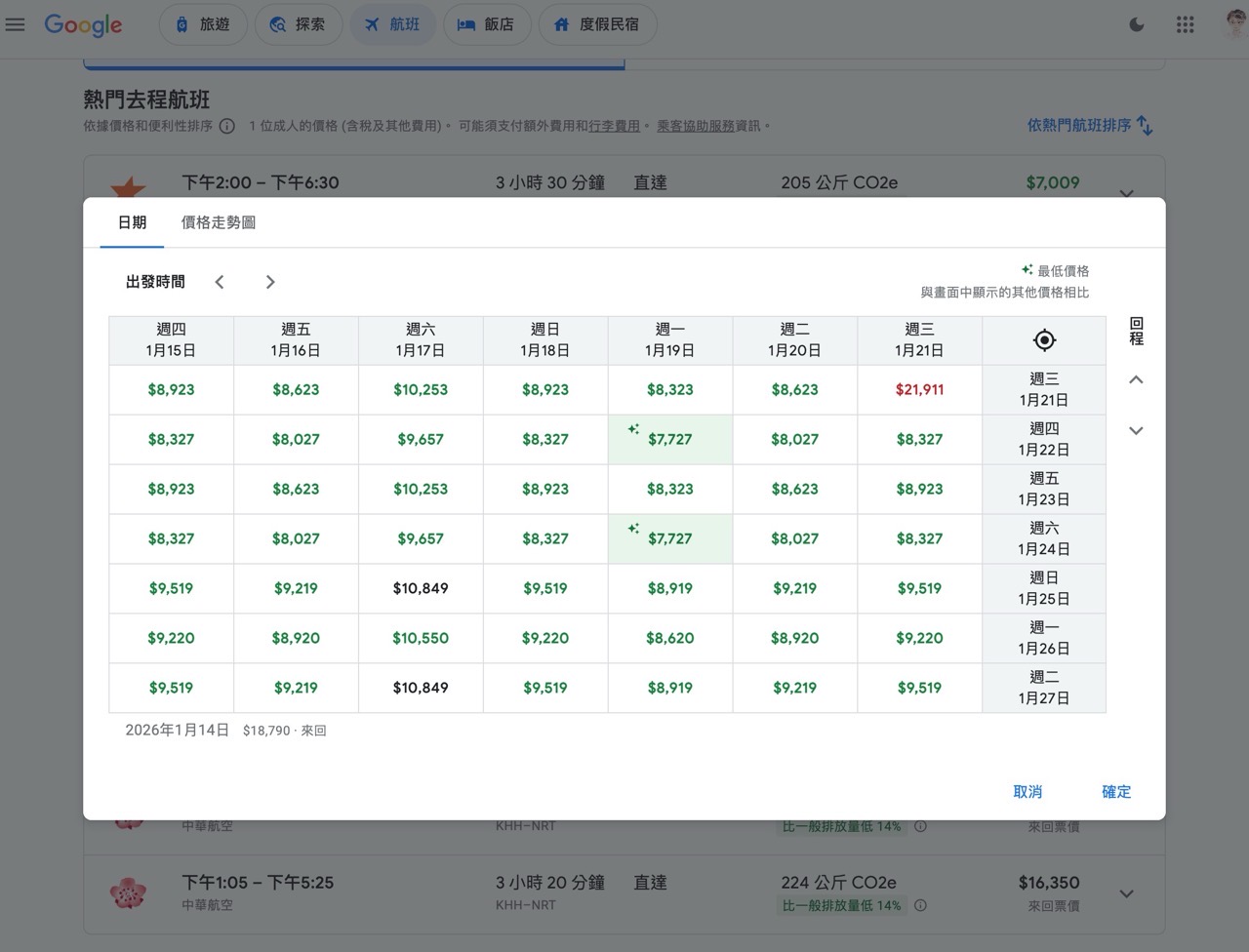Toggle dark mode with the moon icon
This screenshot has height=952, width=1249.
(x=1136, y=24)
